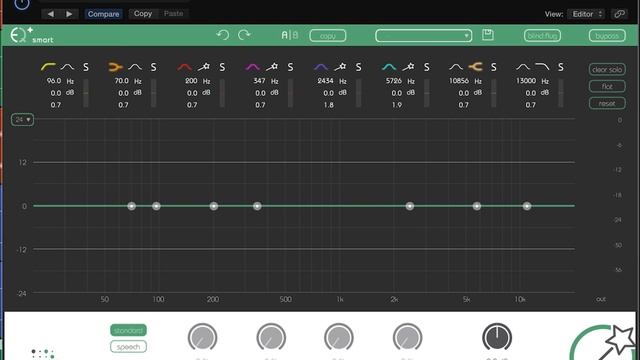Solo the 200 Hz band with its S button
Image resolution: width=640 pixels, height=360 pixels.
pyautogui.click(x=222, y=67)
